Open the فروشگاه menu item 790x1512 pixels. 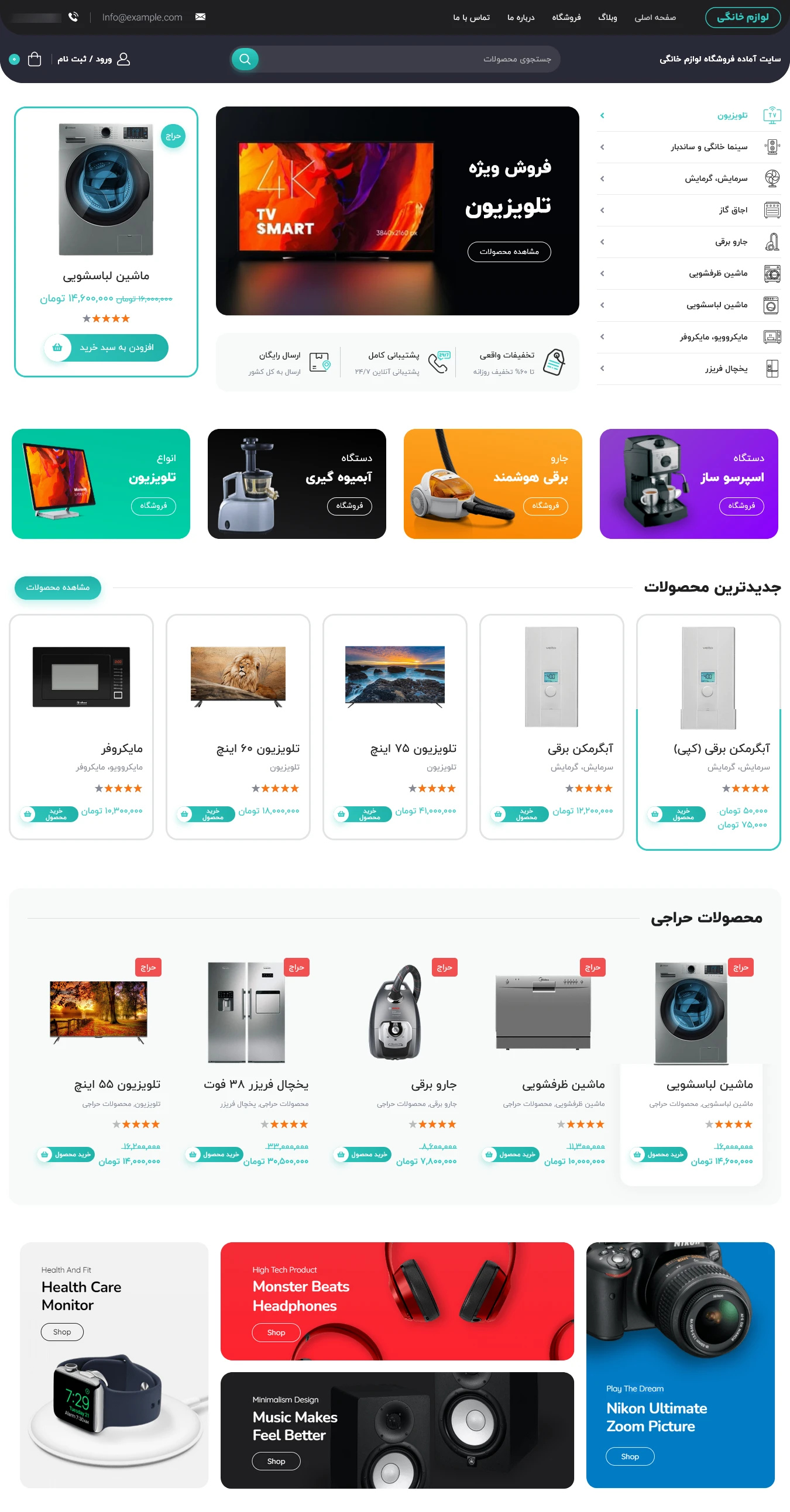(x=566, y=18)
